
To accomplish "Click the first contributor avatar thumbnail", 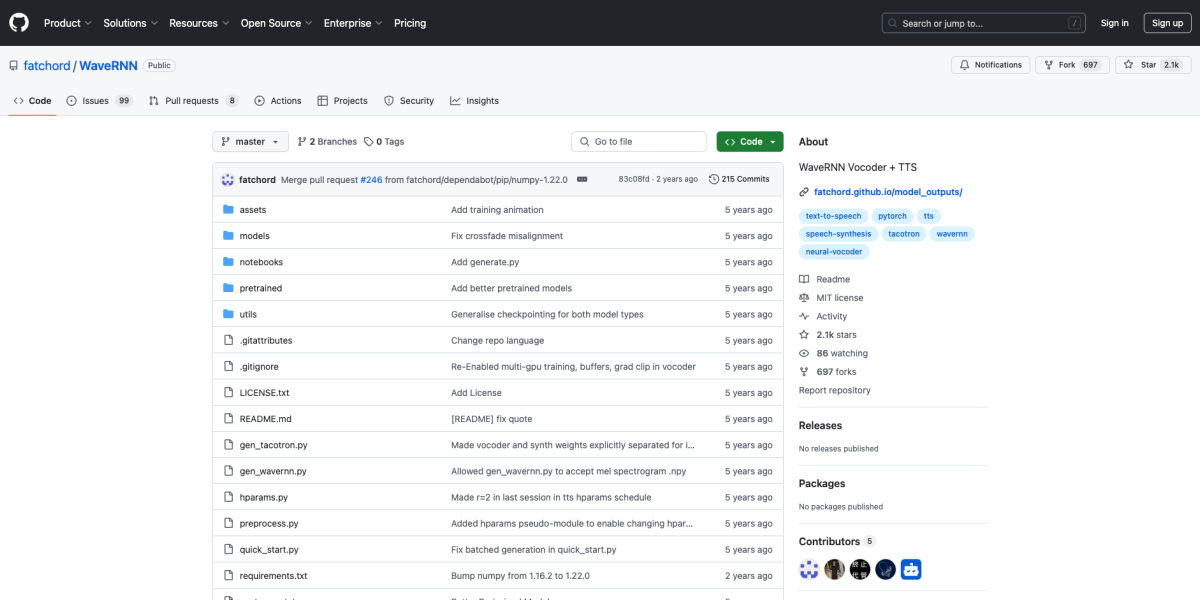I will point(809,570).
